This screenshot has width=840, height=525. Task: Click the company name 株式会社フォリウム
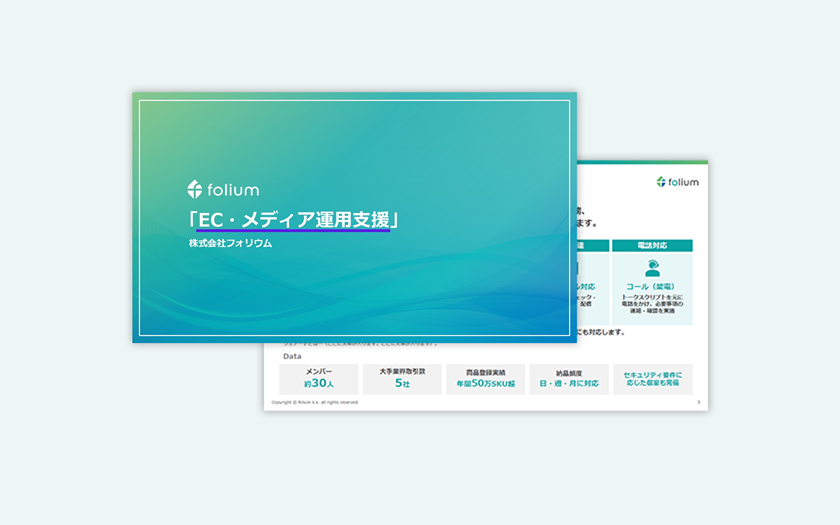(x=230, y=243)
